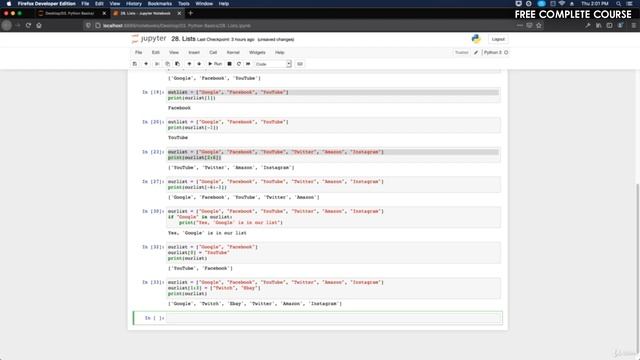Open Jupyter Widgets menu
Viewport: 640px width, 360px height.
click(x=257, y=53)
